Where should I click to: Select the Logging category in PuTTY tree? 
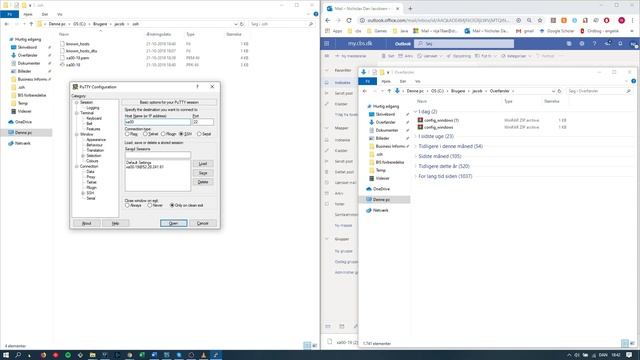point(93,108)
